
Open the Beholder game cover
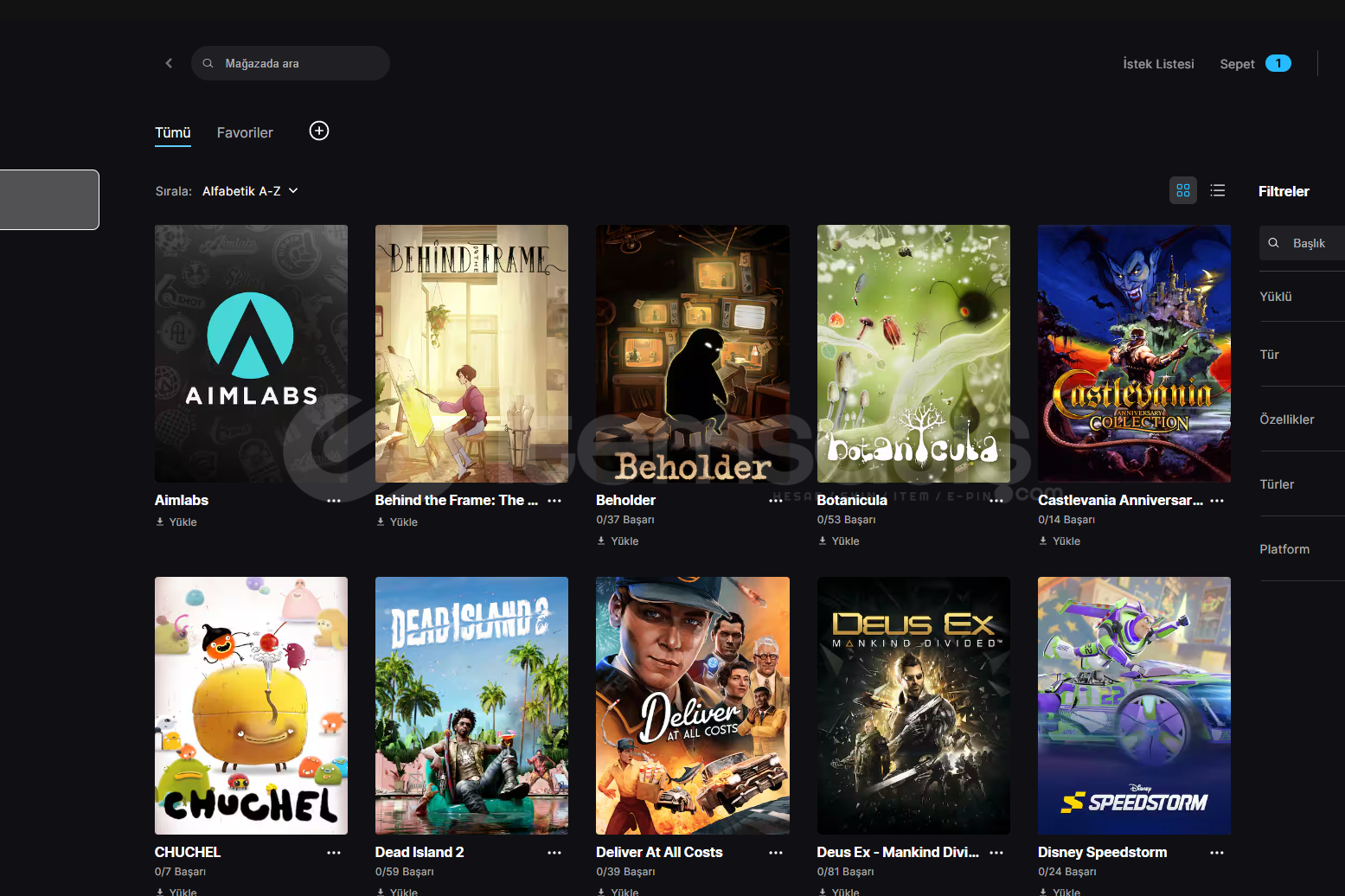point(693,354)
